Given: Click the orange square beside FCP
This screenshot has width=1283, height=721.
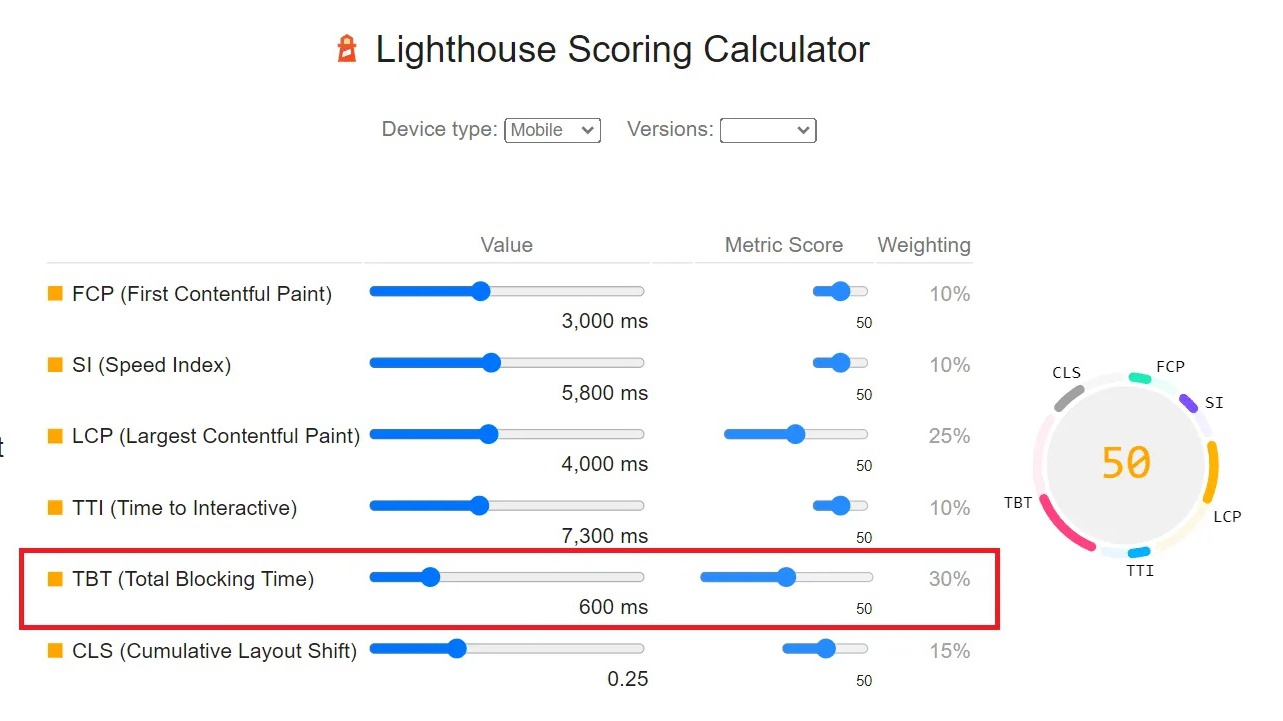Looking at the screenshot, I should coord(55,294).
